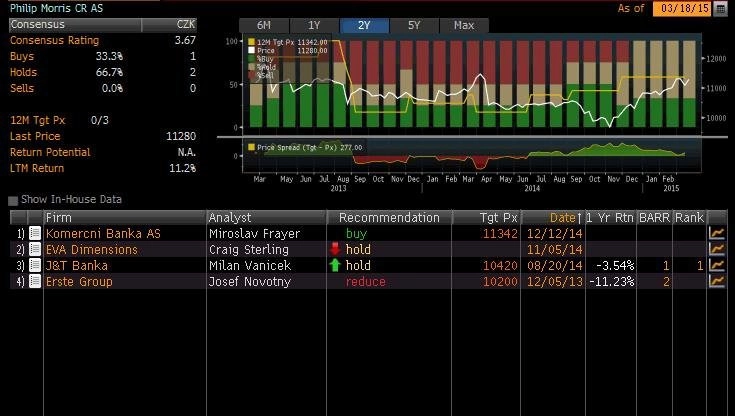The image size is (735, 416).
Task: Open Erste Group report document icon
Action: [35, 281]
